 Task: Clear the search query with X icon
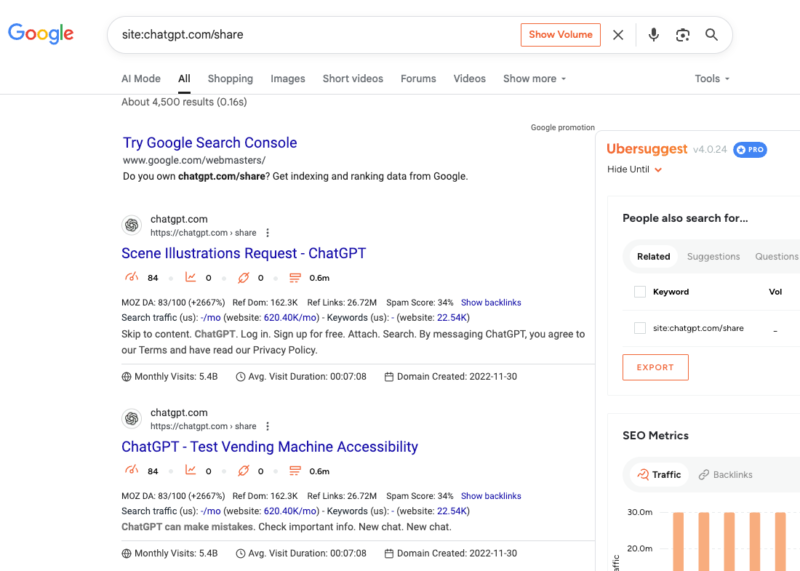coord(618,35)
